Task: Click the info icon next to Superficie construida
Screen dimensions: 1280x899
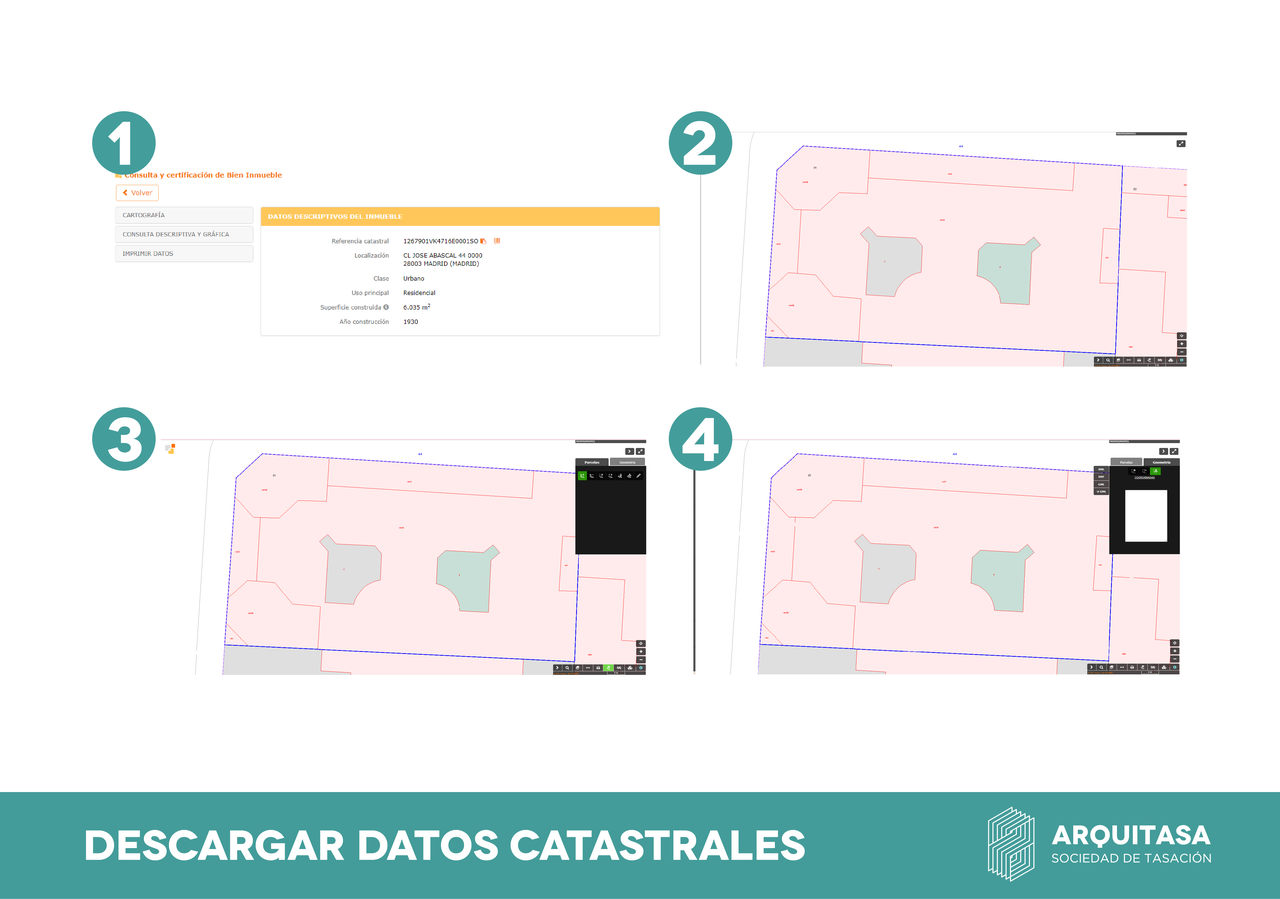Action: pos(386,307)
